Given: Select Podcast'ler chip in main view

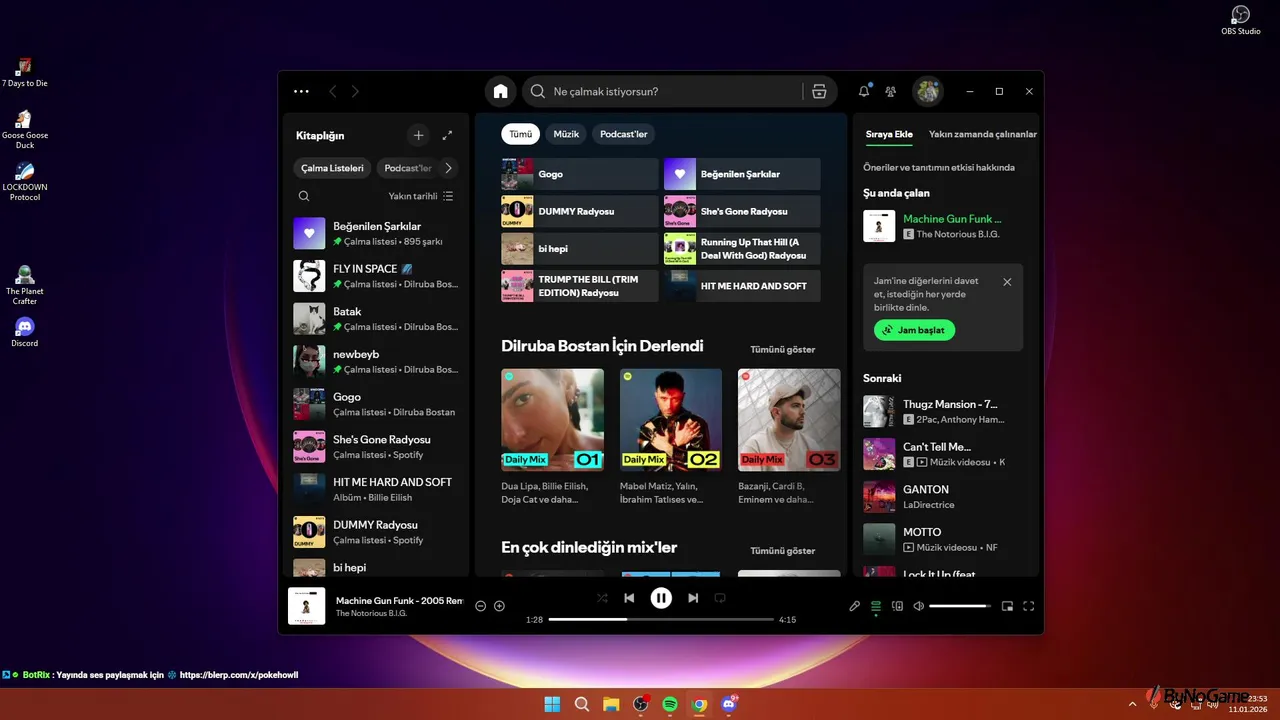Looking at the screenshot, I should pyautogui.click(x=624, y=134).
